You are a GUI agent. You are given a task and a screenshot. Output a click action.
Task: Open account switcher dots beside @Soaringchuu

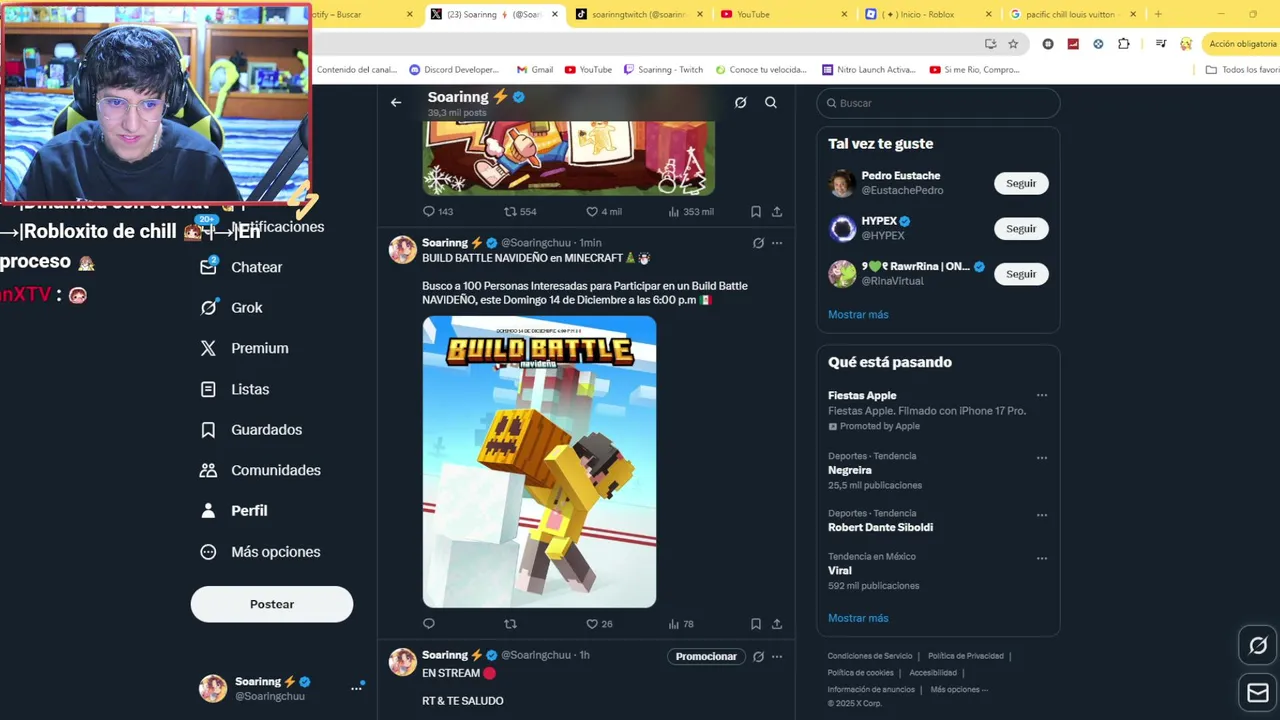[356, 688]
